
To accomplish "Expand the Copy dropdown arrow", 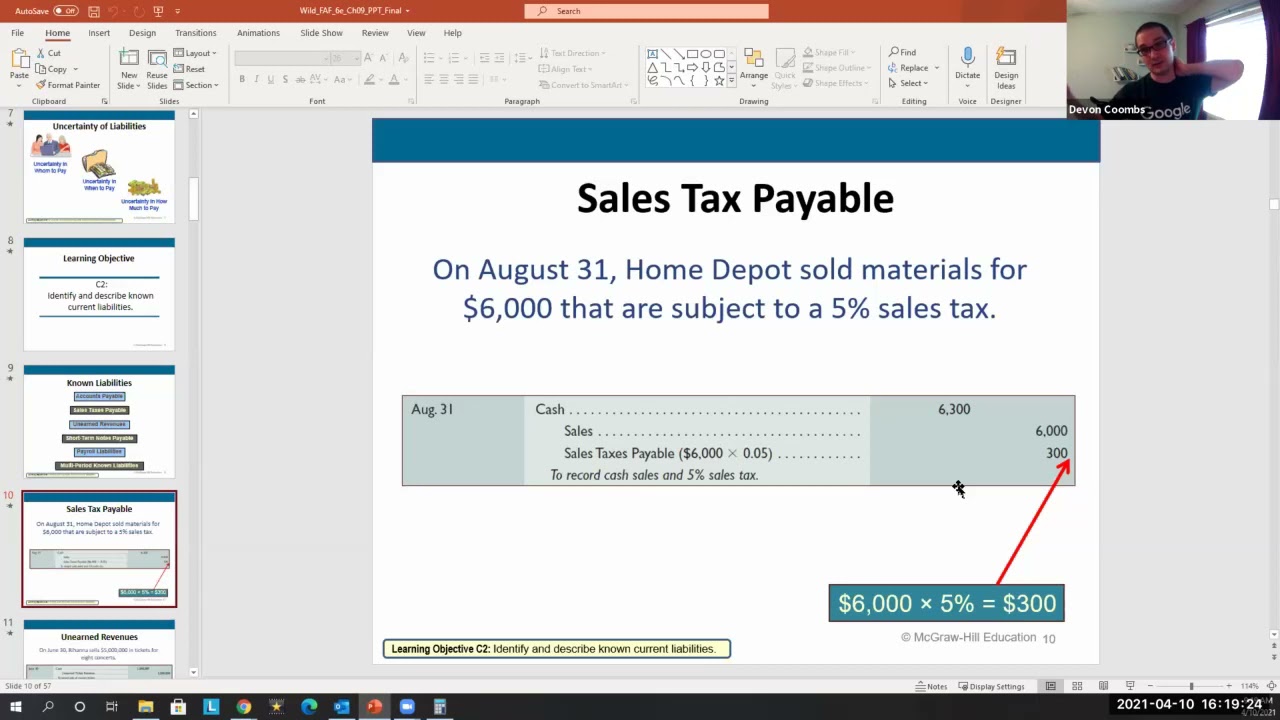I will pos(75,69).
